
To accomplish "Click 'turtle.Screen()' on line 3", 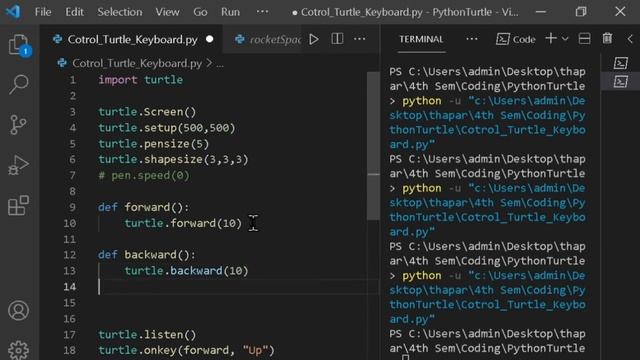I will point(147,112).
